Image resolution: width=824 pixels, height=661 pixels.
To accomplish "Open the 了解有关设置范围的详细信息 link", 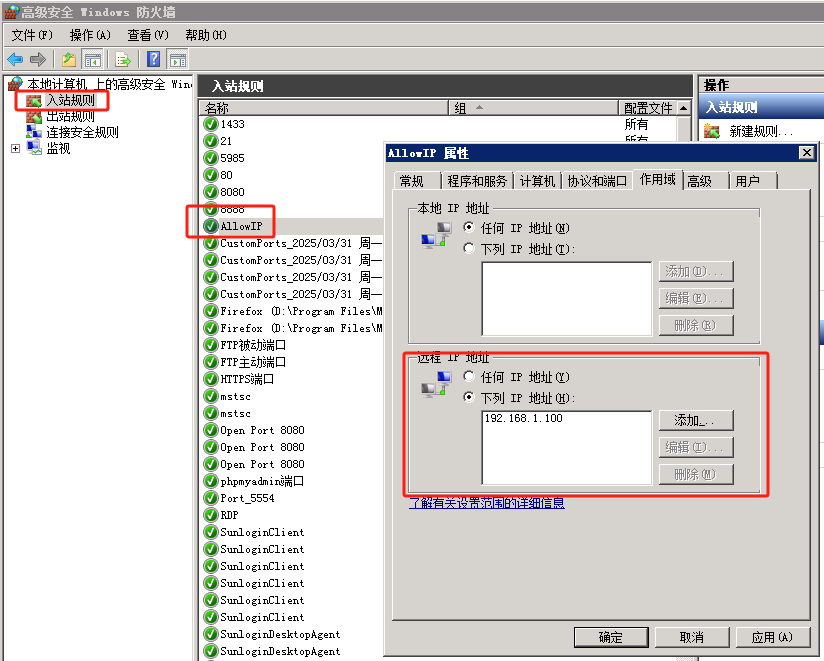I will click(x=487, y=503).
